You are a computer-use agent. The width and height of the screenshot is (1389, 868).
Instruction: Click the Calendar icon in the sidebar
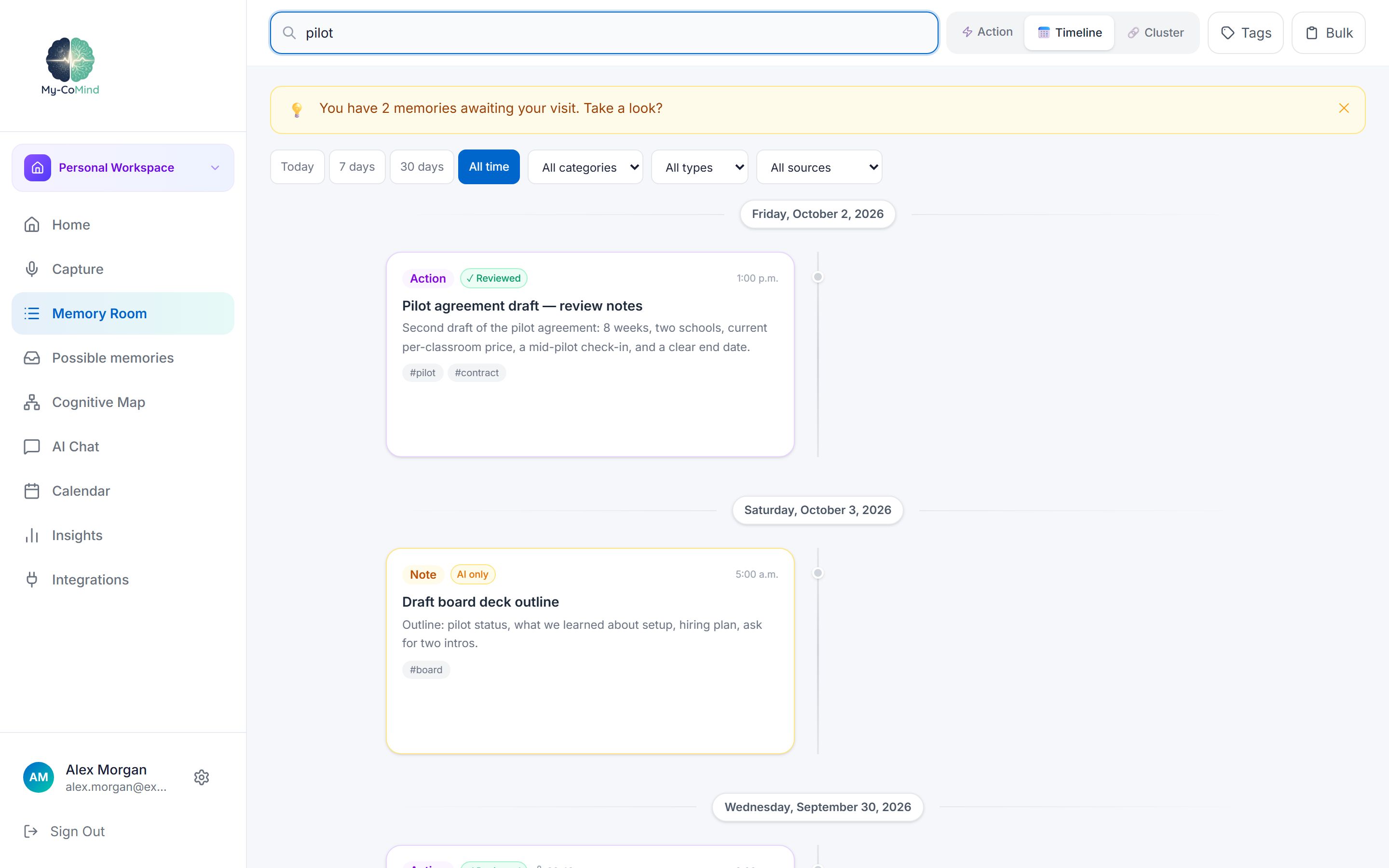click(x=32, y=491)
